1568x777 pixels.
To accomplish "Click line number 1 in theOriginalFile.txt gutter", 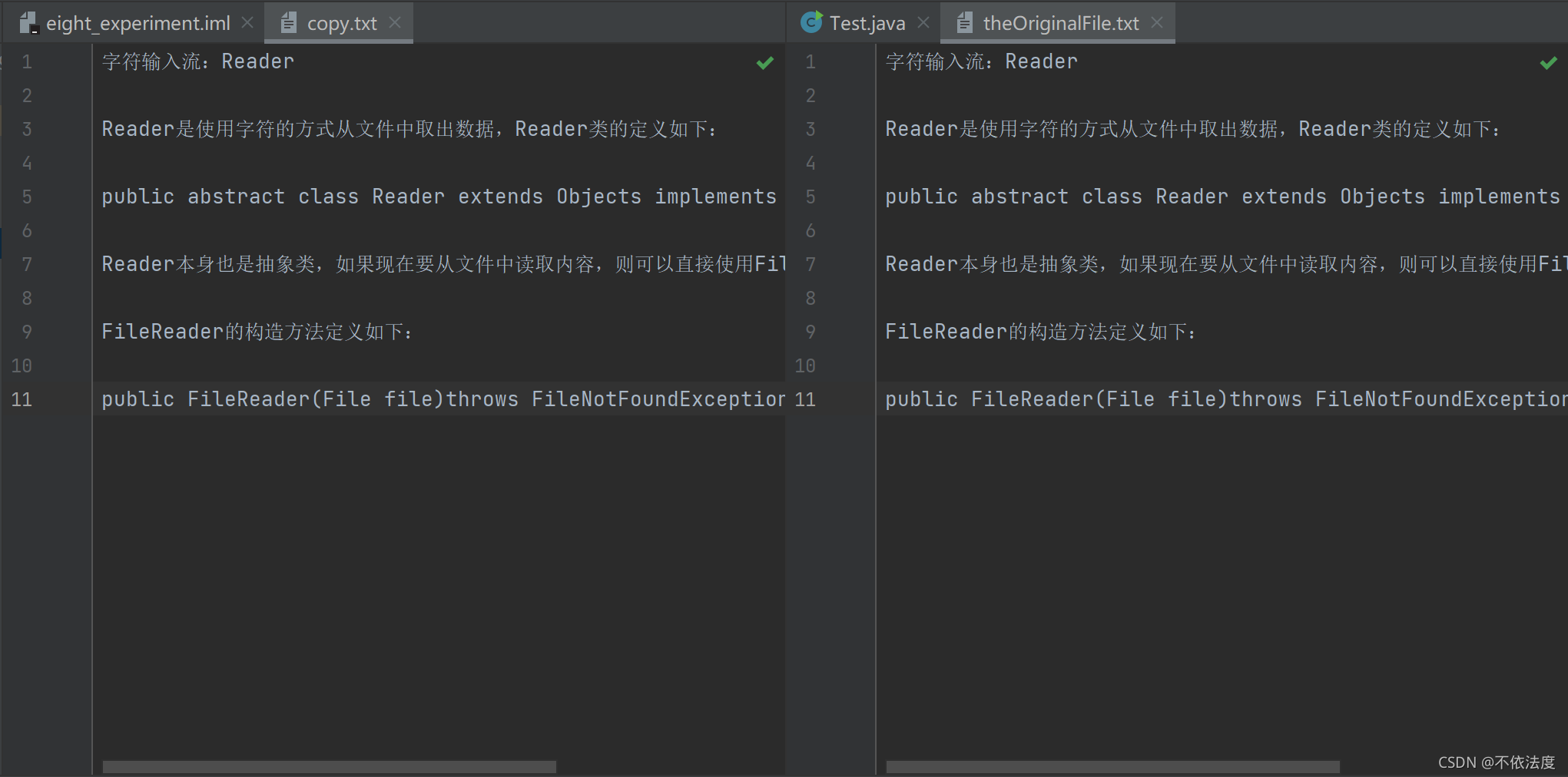I will tap(811, 61).
